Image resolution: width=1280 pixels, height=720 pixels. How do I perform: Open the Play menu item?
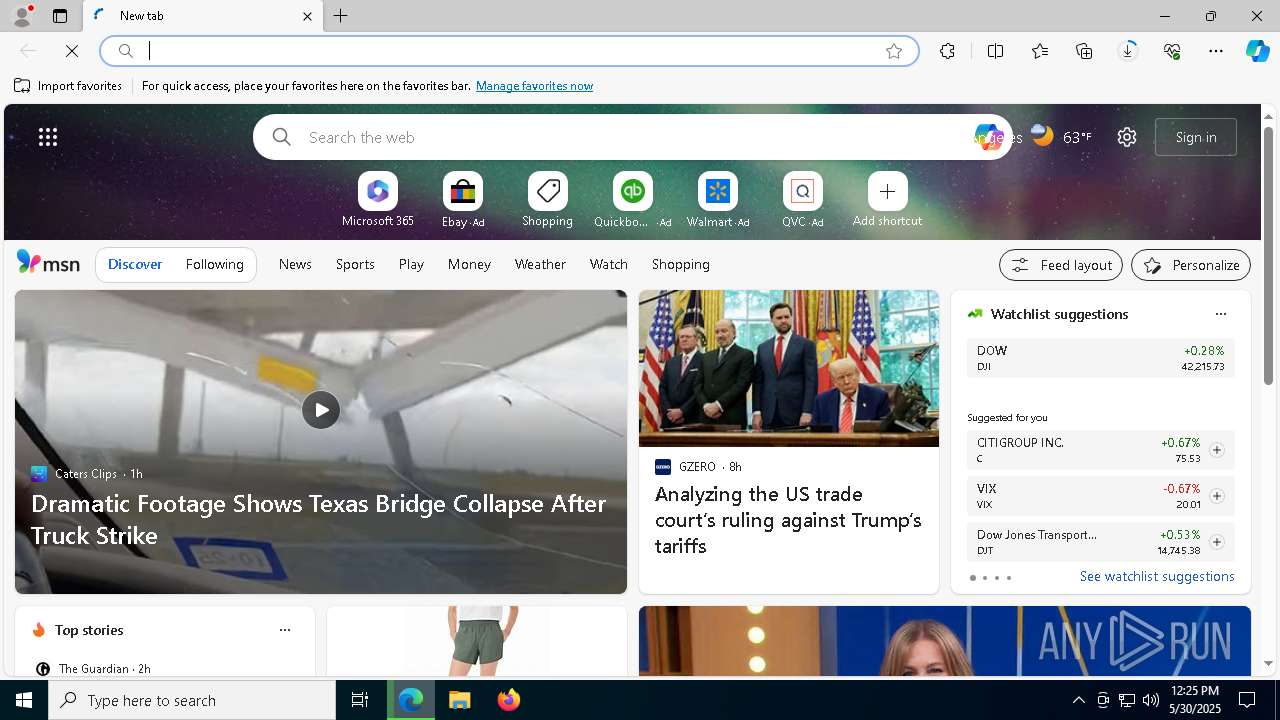411,264
